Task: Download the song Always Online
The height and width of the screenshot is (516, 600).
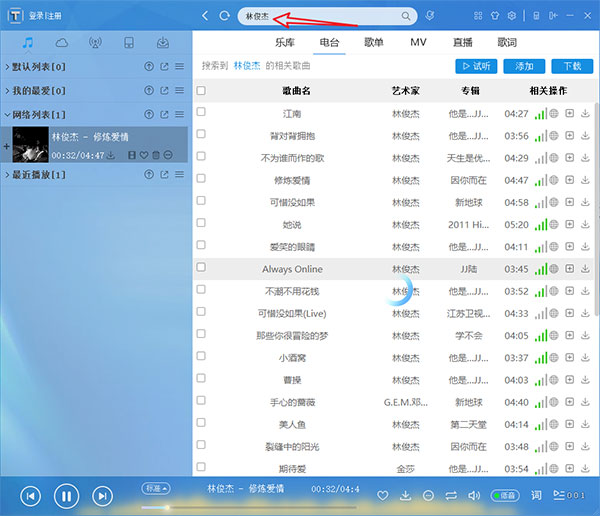Action: [x=585, y=269]
